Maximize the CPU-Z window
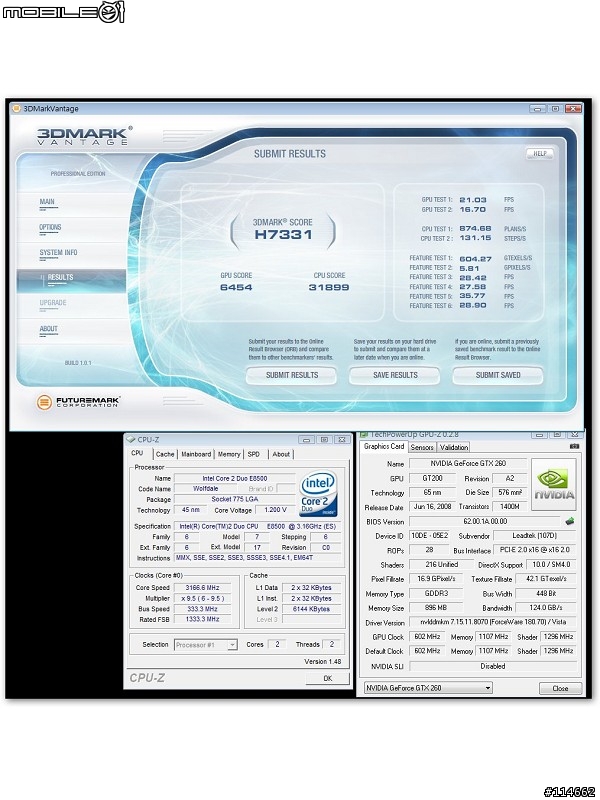This screenshot has width=600, height=800. [324, 440]
